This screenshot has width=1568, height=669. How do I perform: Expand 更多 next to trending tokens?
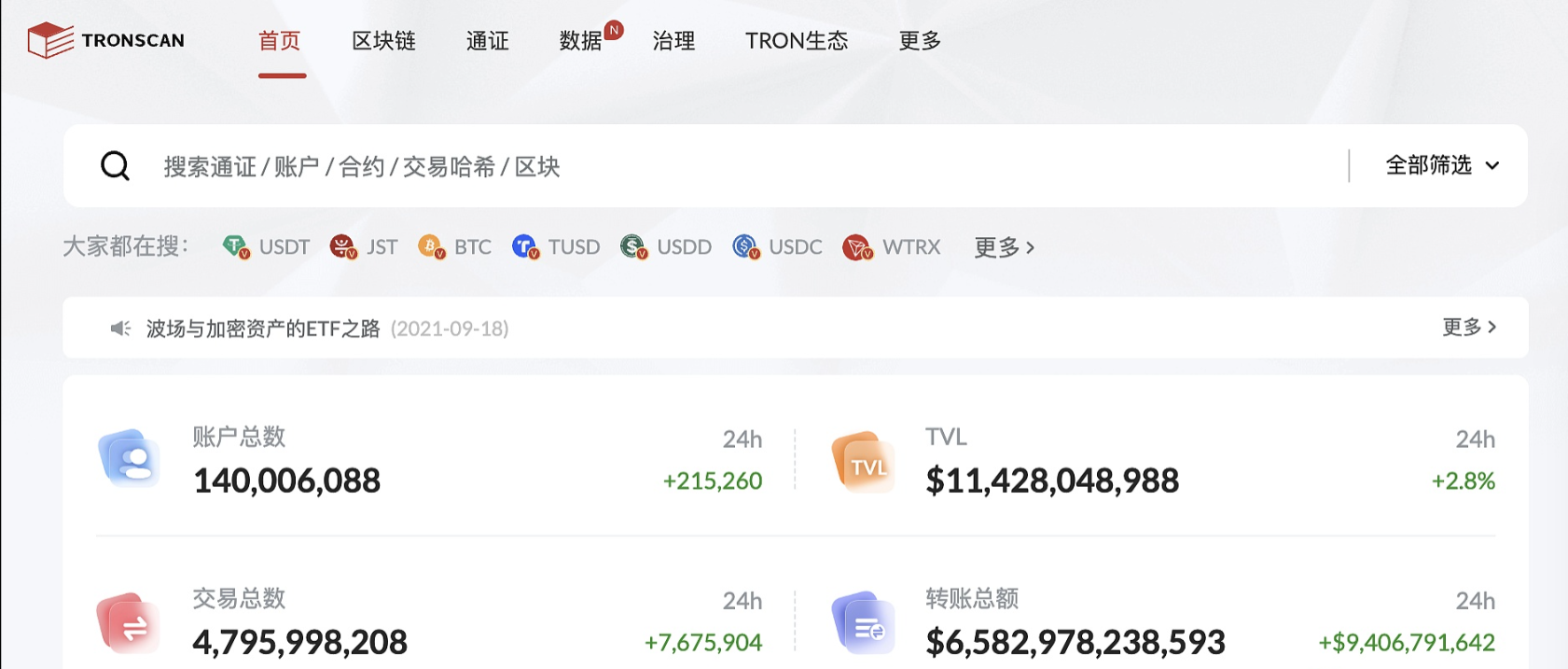(x=1004, y=247)
